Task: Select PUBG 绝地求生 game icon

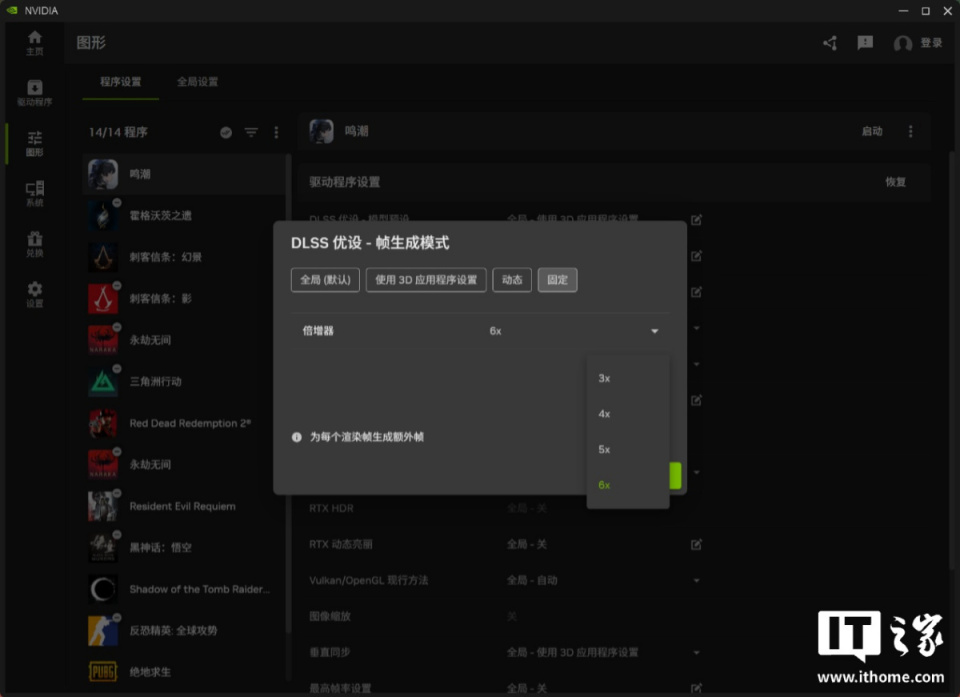Action: [103, 672]
